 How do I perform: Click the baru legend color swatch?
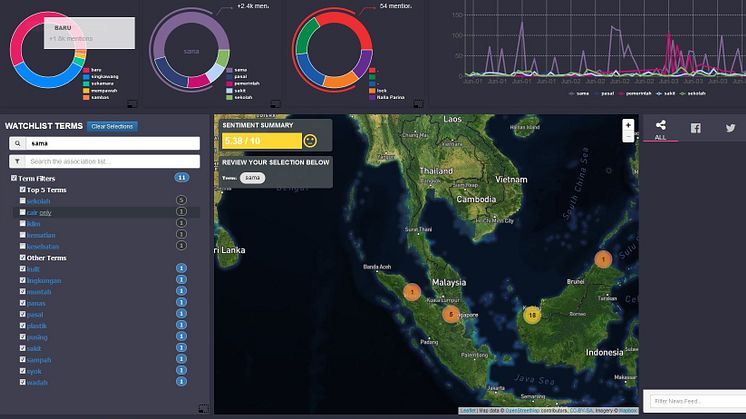pyautogui.click(x=86, y=70)
